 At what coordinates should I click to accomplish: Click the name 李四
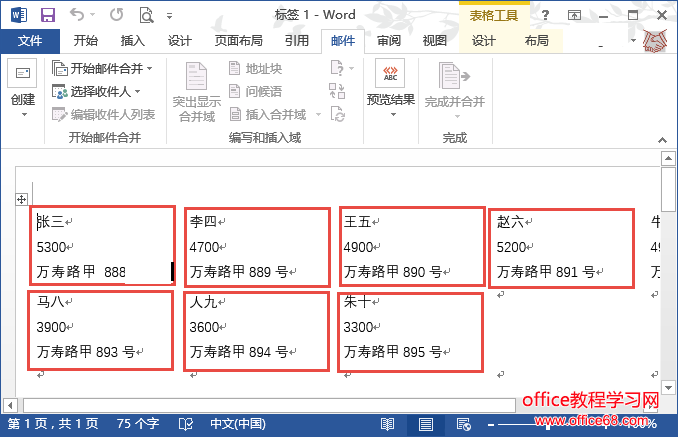coord(203,222)
